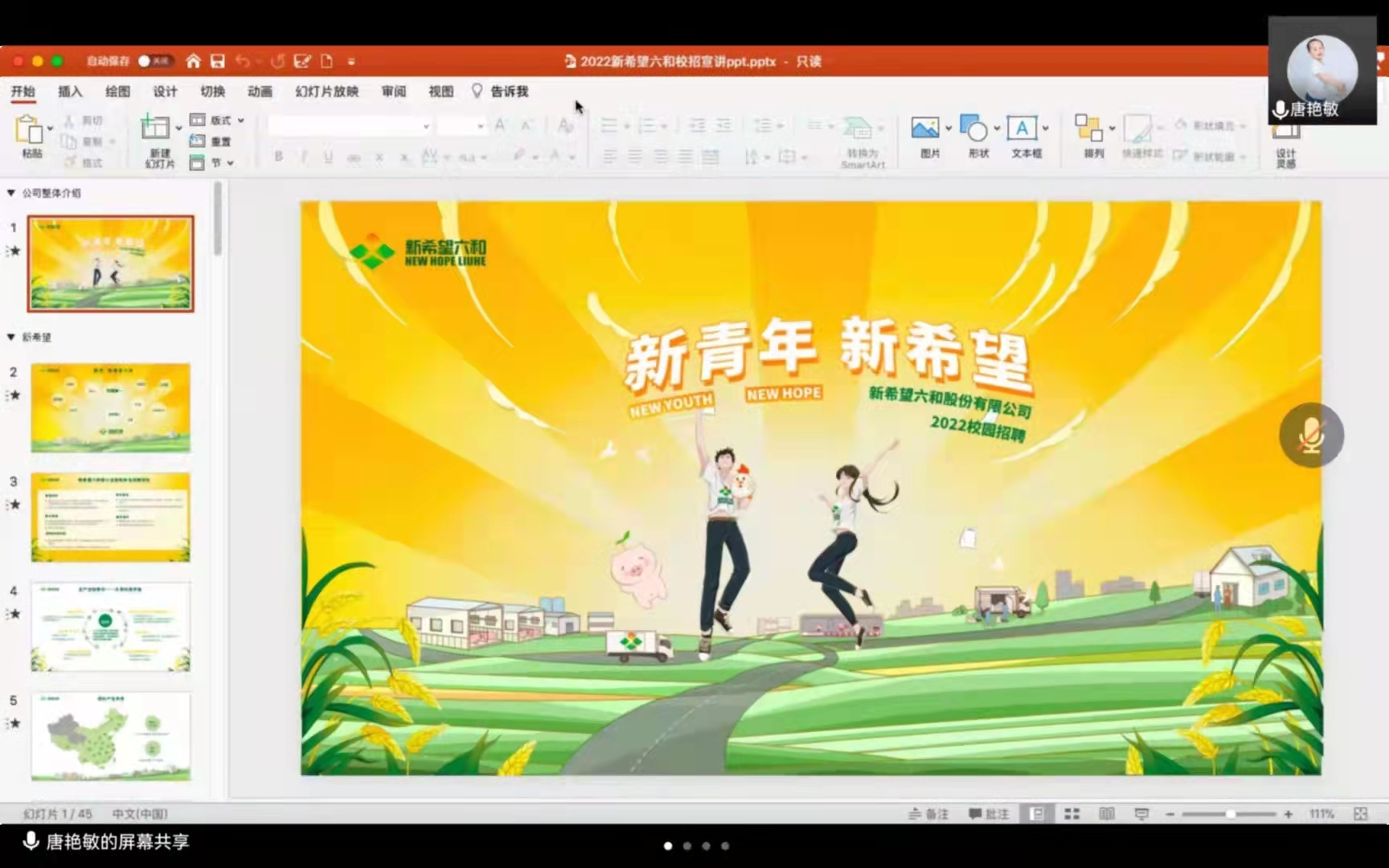Click the Comments (批注) button
Image resolution: width=1389 pixels, height=868 pixels.
coord(989,814)
